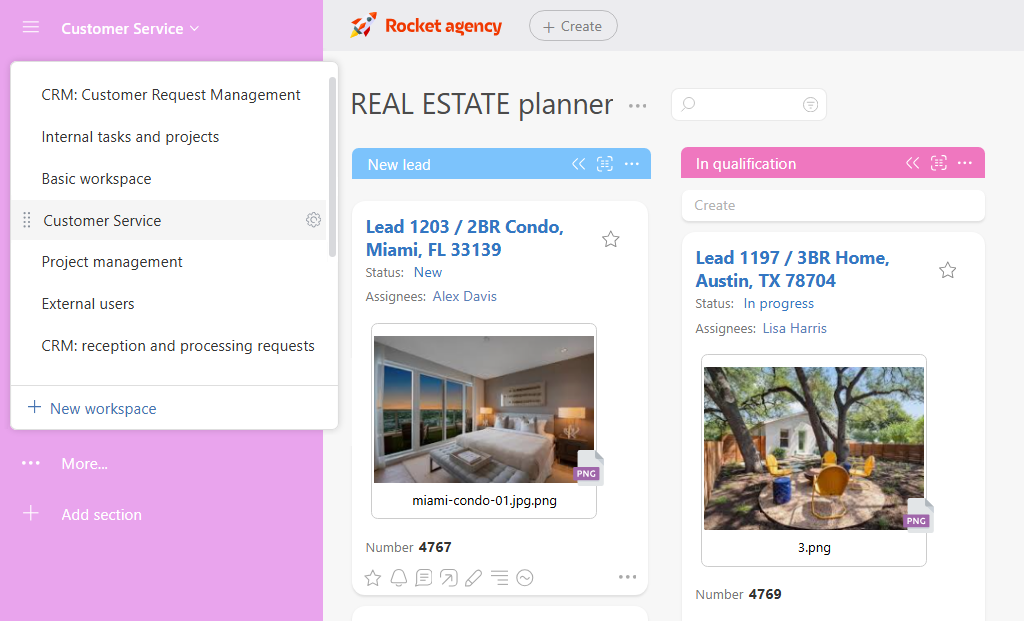This screenshot has width=1024, height=621.
Task: Open the hamburger menu in the sidebar
Action: (31, 27)
